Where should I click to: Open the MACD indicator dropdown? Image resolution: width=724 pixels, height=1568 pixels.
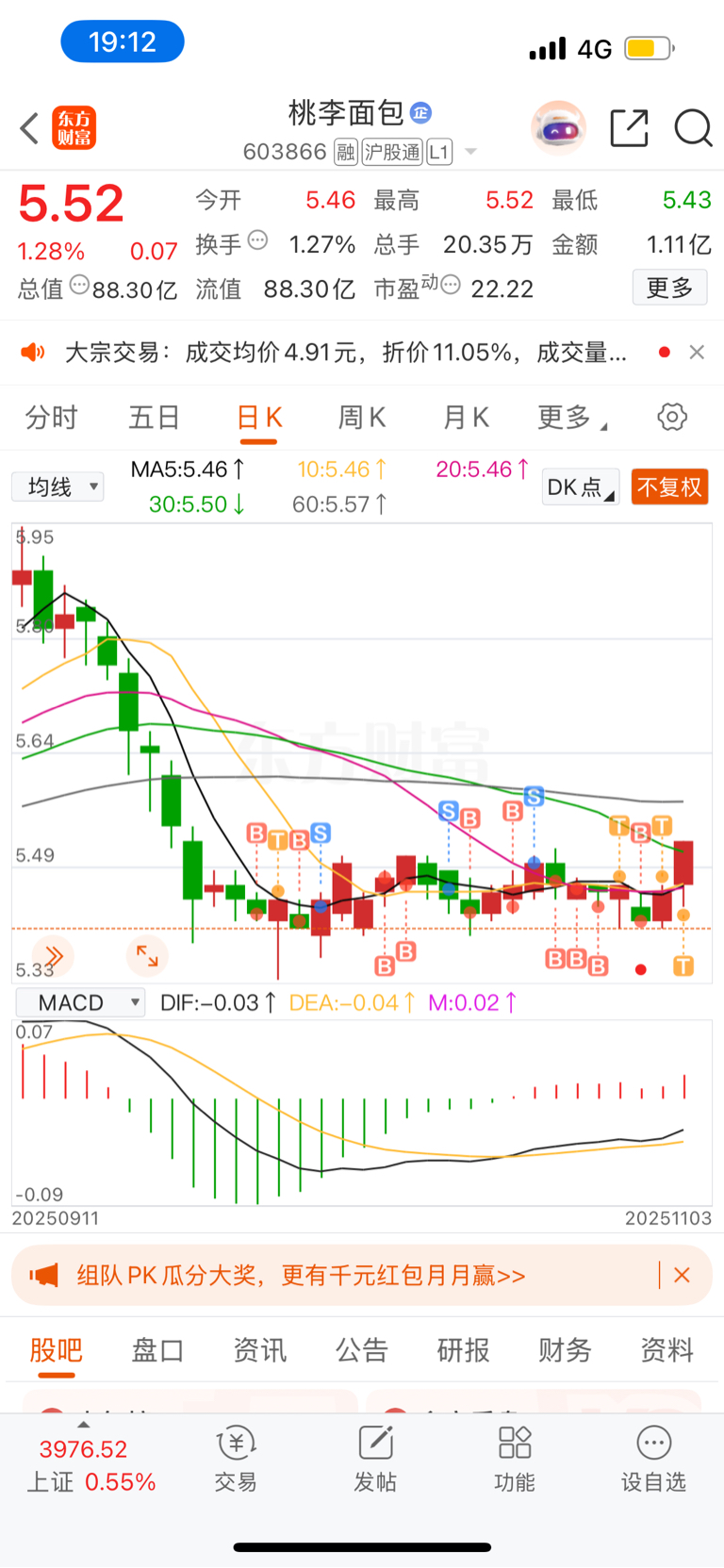80,1002
